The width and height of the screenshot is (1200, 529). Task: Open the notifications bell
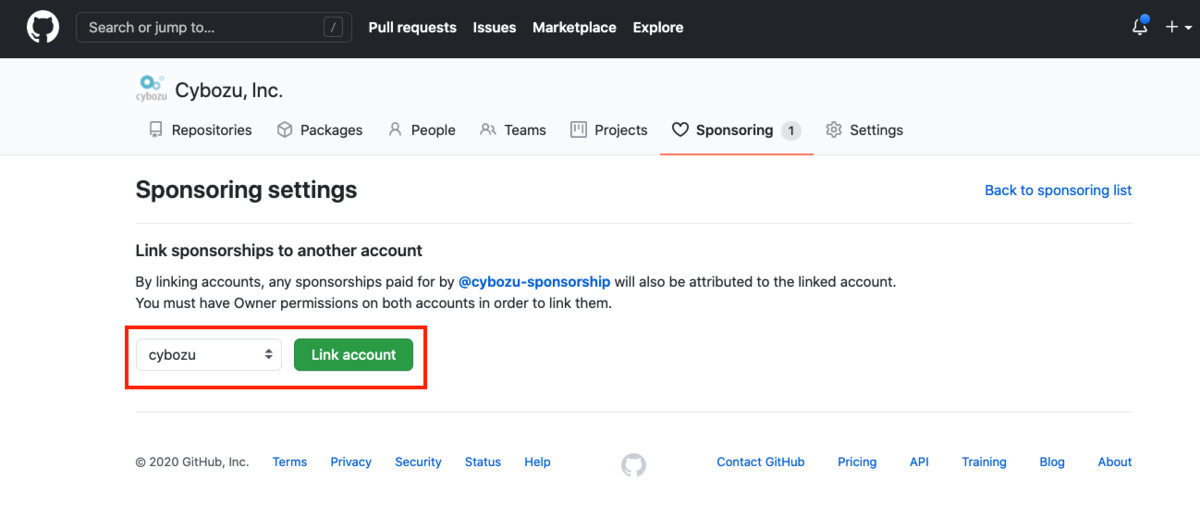click(1140, 27)
